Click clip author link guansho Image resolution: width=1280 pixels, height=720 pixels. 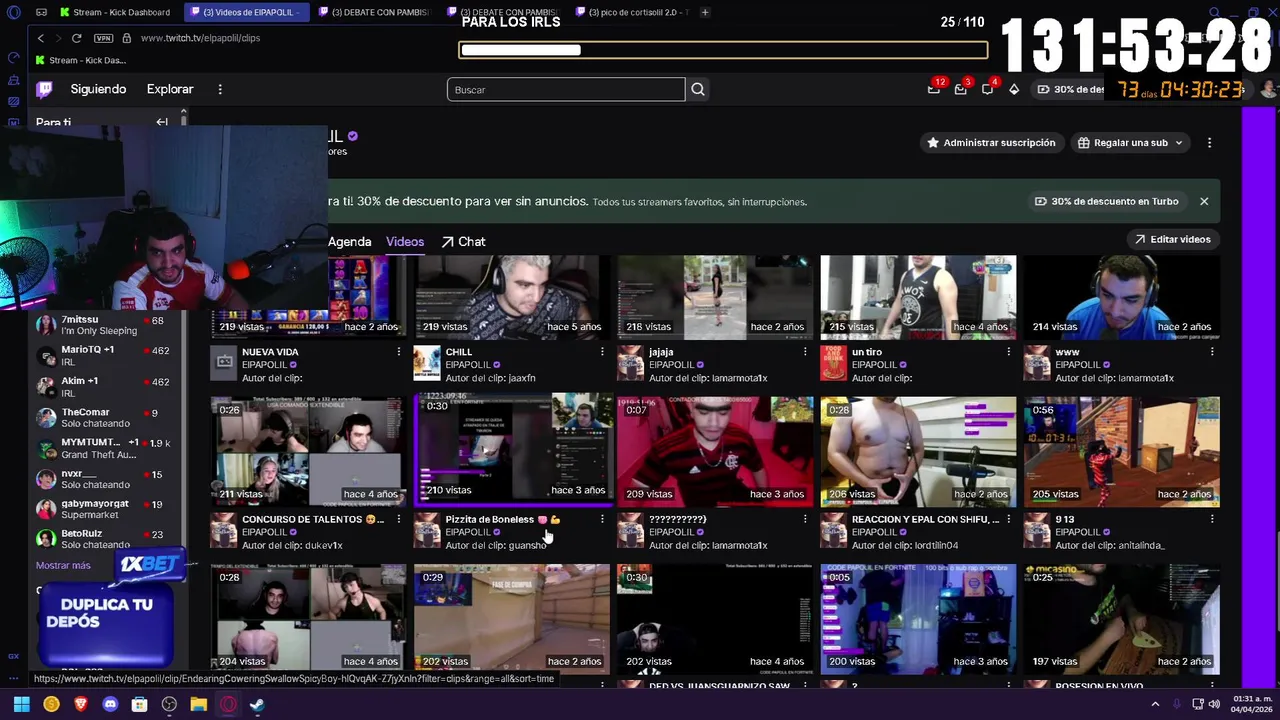click(527, 546)
